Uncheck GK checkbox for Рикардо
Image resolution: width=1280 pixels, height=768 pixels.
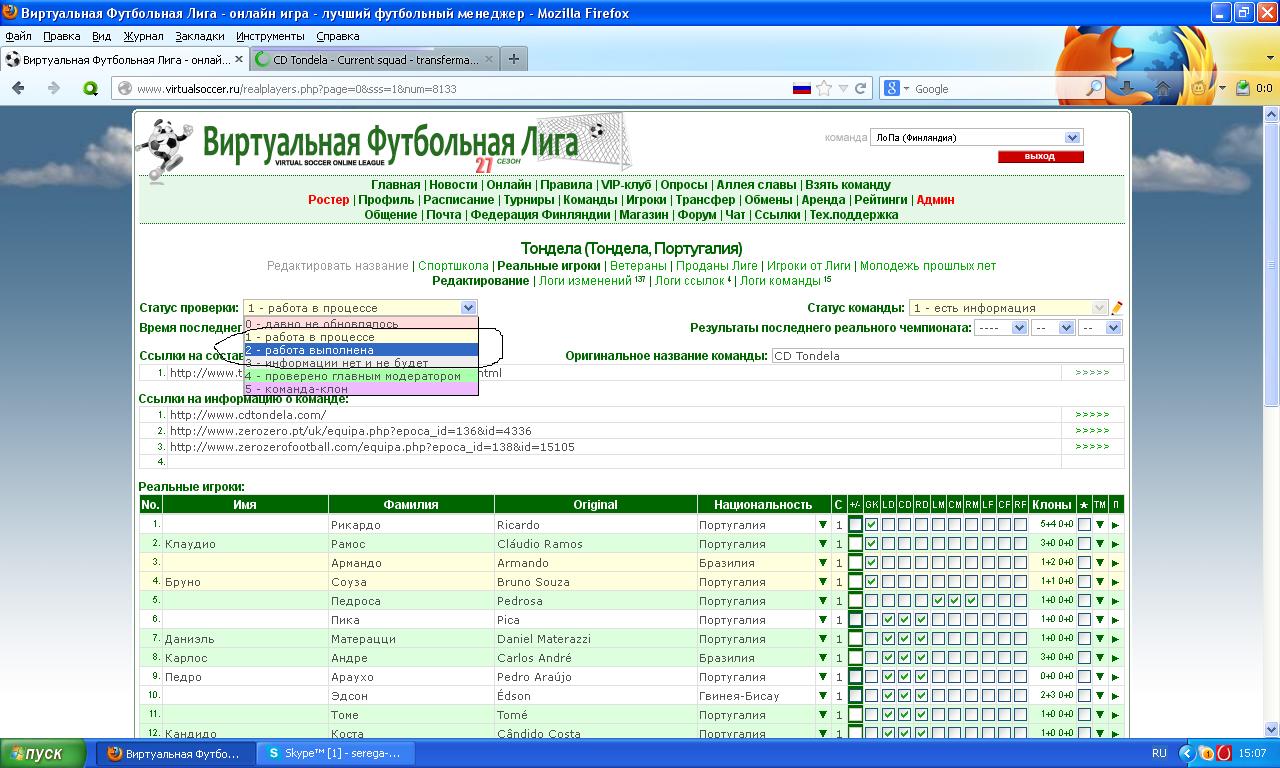[871, 525]
